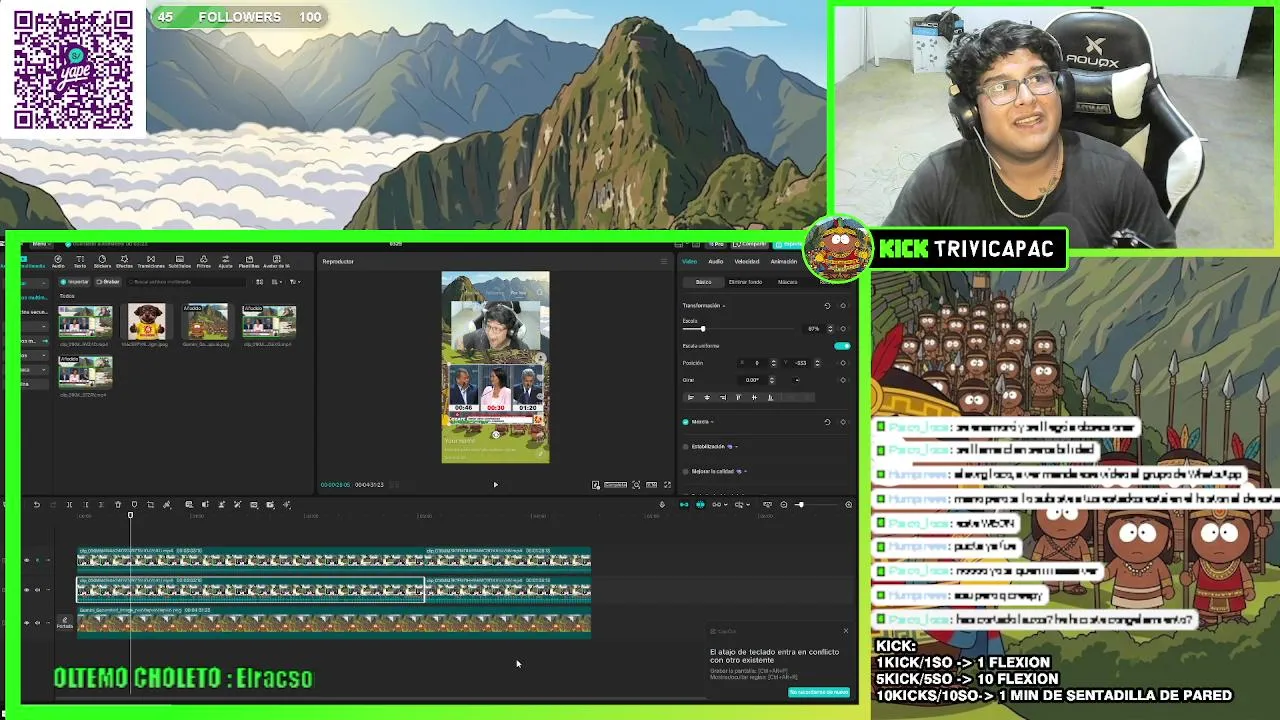
Task: Open the media view mode dropdown
Action: point(260,282)
